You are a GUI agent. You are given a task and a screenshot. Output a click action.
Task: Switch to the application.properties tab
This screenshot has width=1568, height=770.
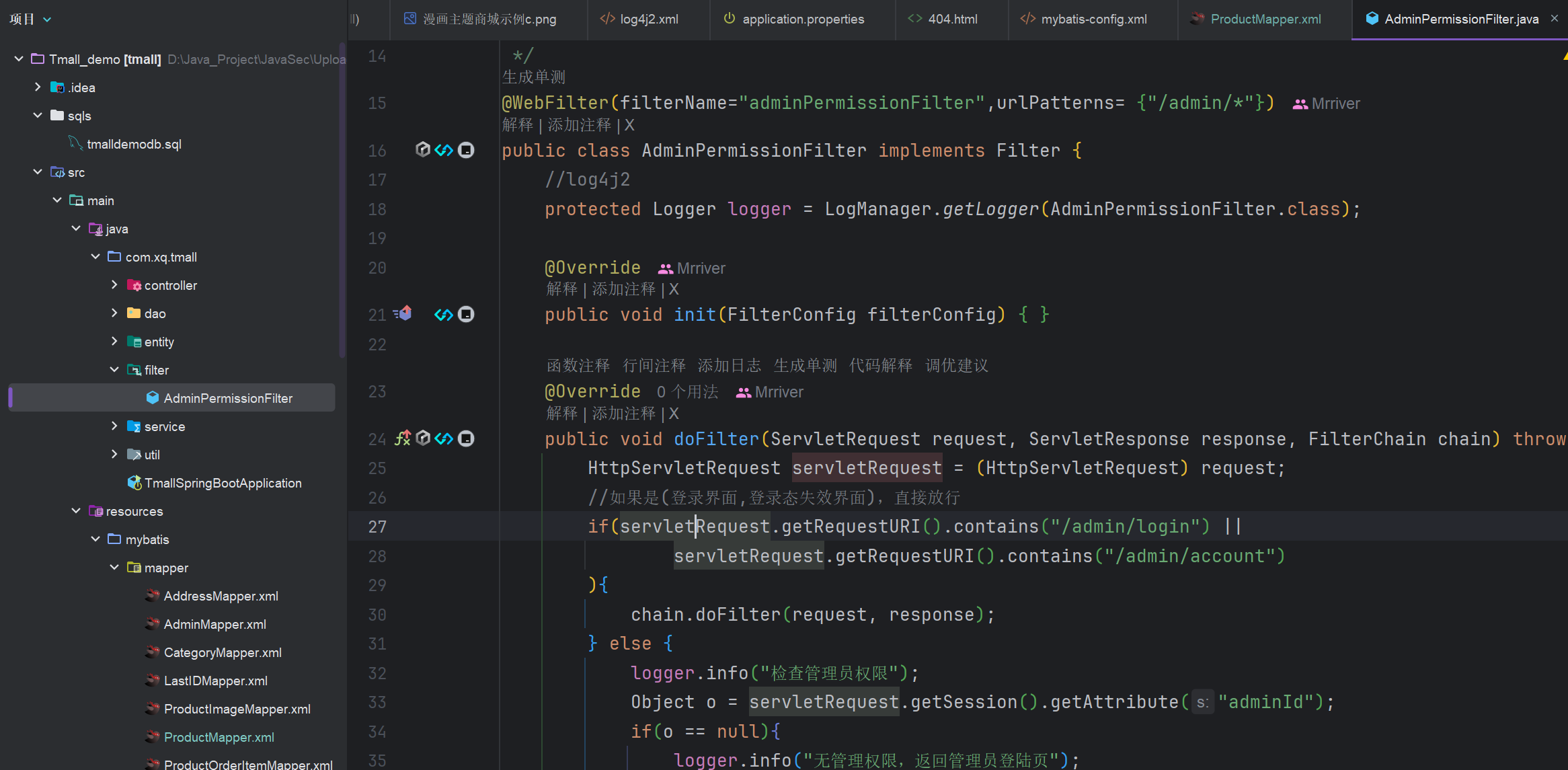pos(802,19)
